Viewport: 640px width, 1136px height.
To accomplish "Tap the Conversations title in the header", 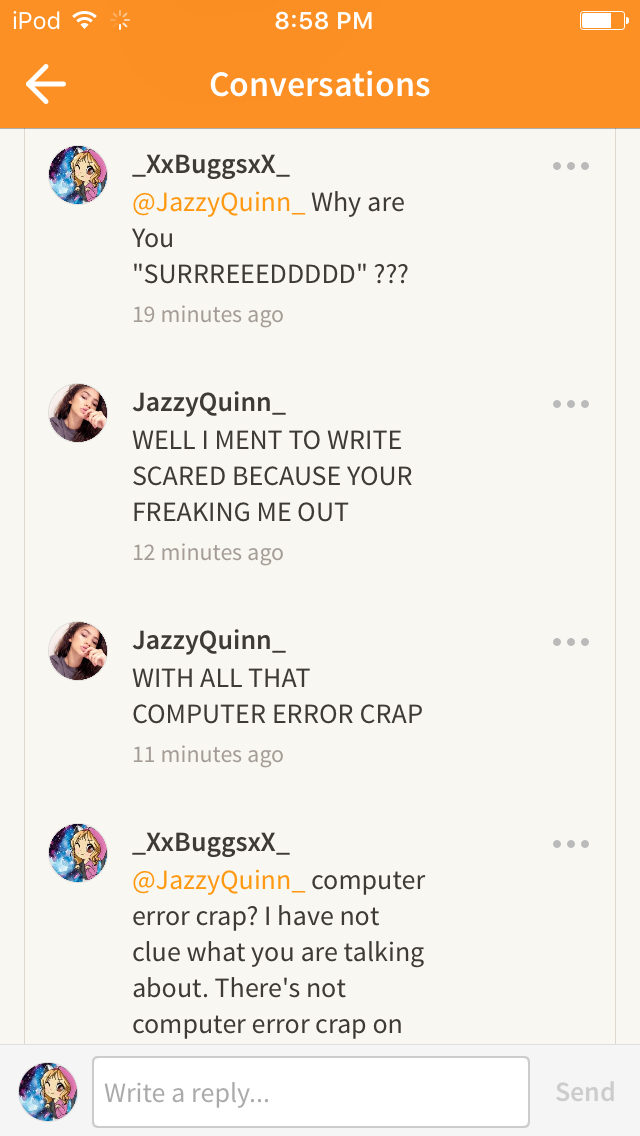I will click(320, 85).
